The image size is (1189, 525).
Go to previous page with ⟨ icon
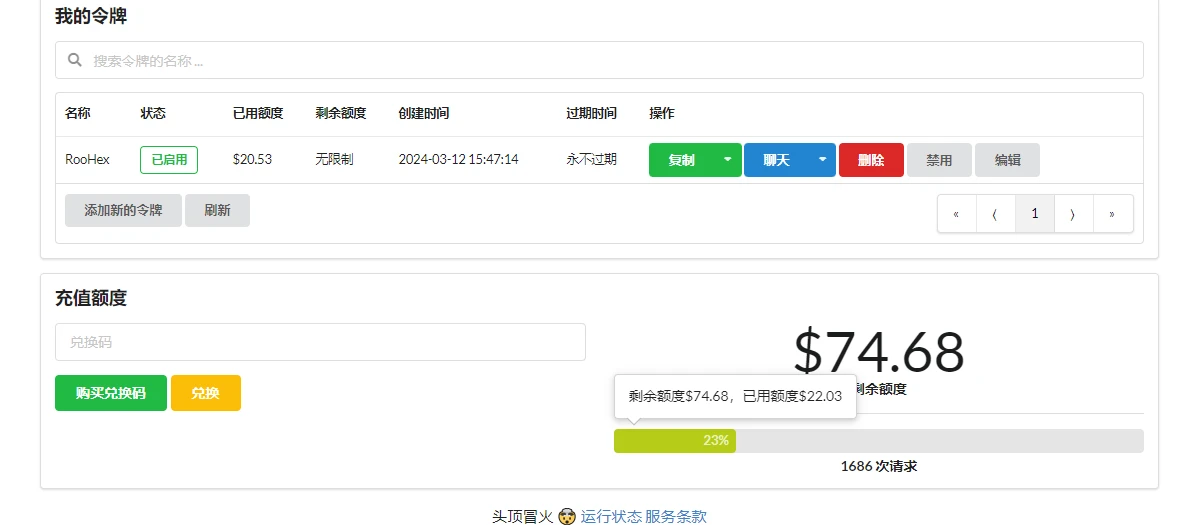pyautogui.click(x=995, y=214)
